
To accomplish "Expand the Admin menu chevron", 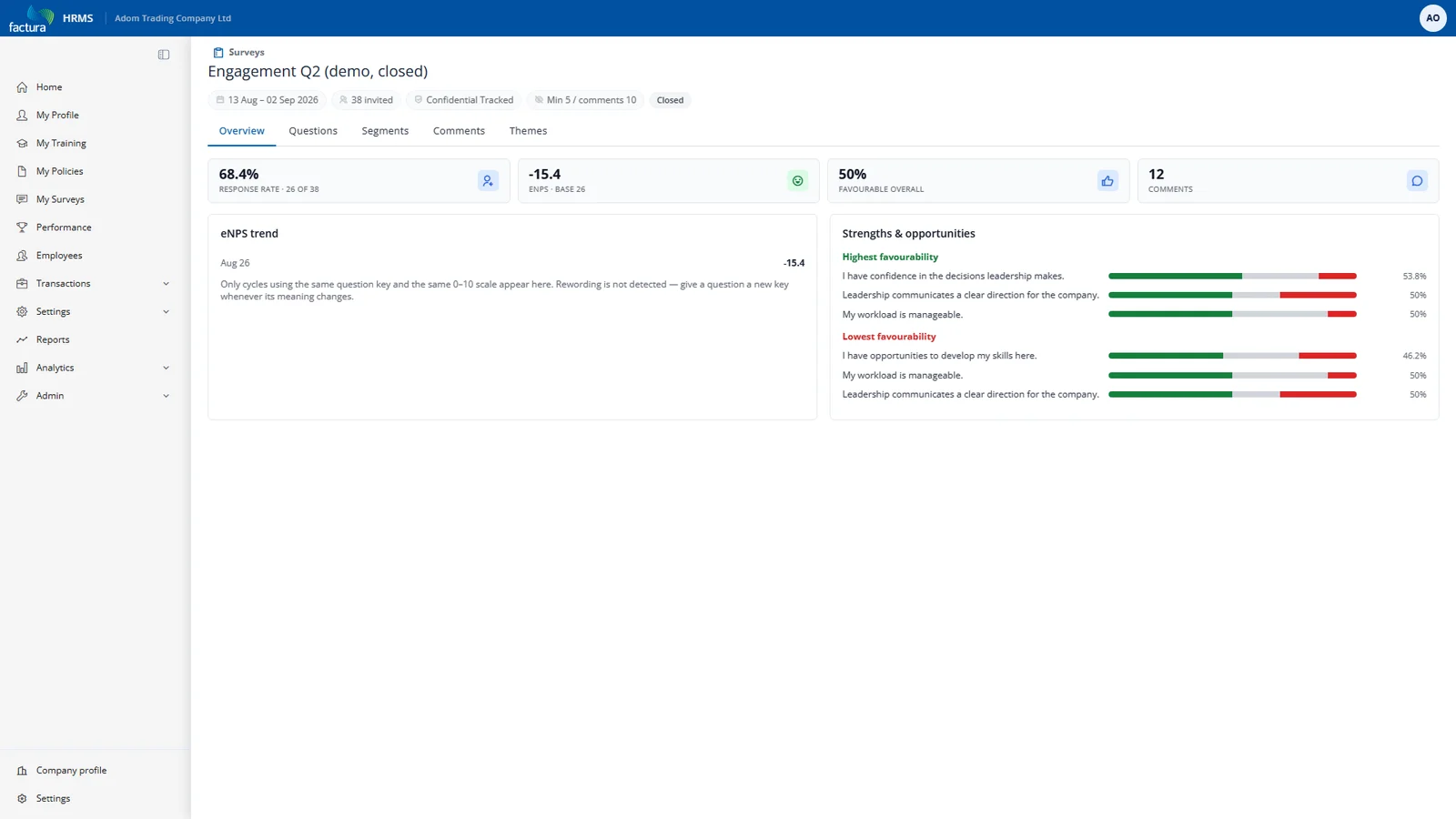I will coord(166,396).
